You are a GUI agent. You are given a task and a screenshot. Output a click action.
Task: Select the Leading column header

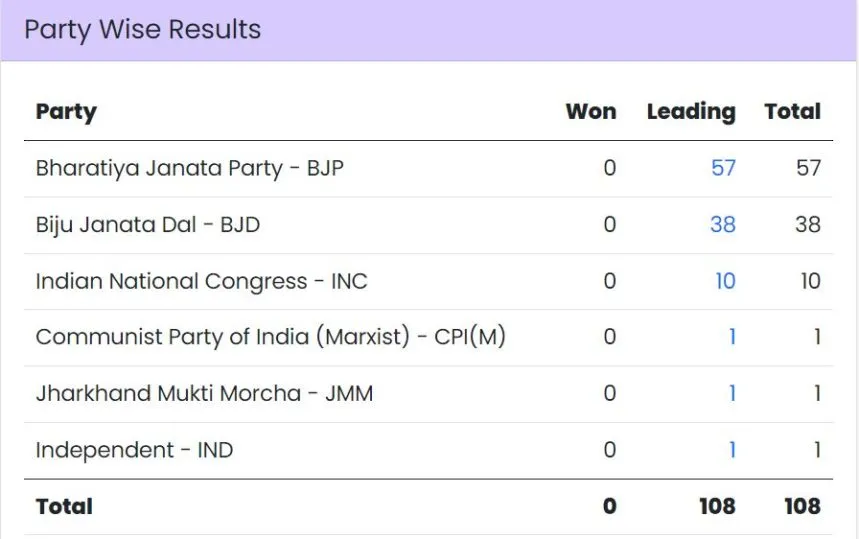coord(690,111)
